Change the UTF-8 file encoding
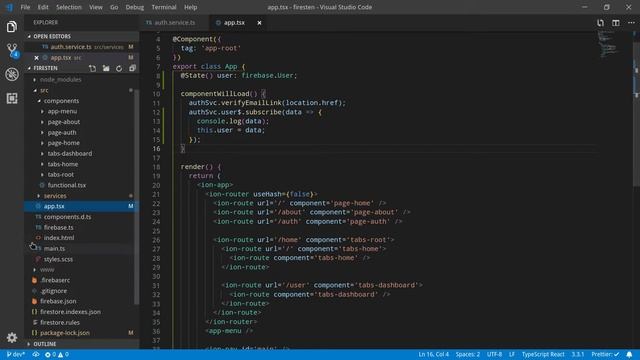The image size is (640, 360). point(494,354)
